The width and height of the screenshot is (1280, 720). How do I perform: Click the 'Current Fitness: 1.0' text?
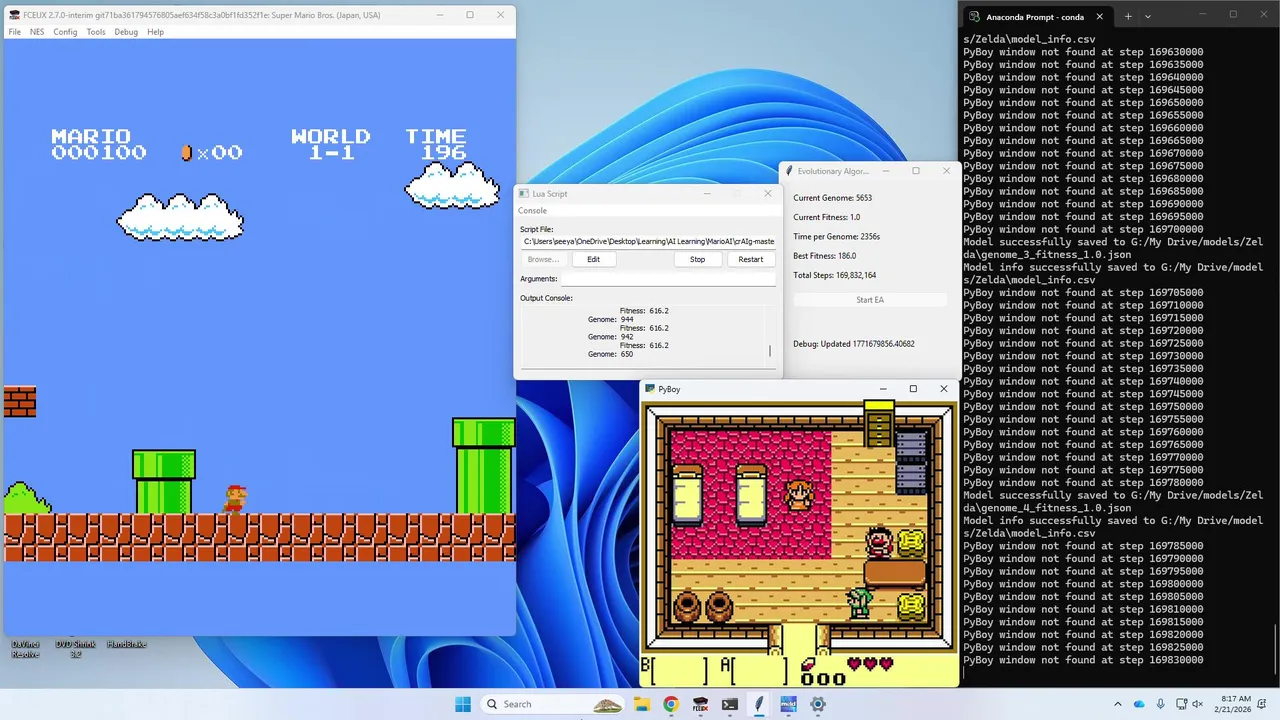point(827,217)
